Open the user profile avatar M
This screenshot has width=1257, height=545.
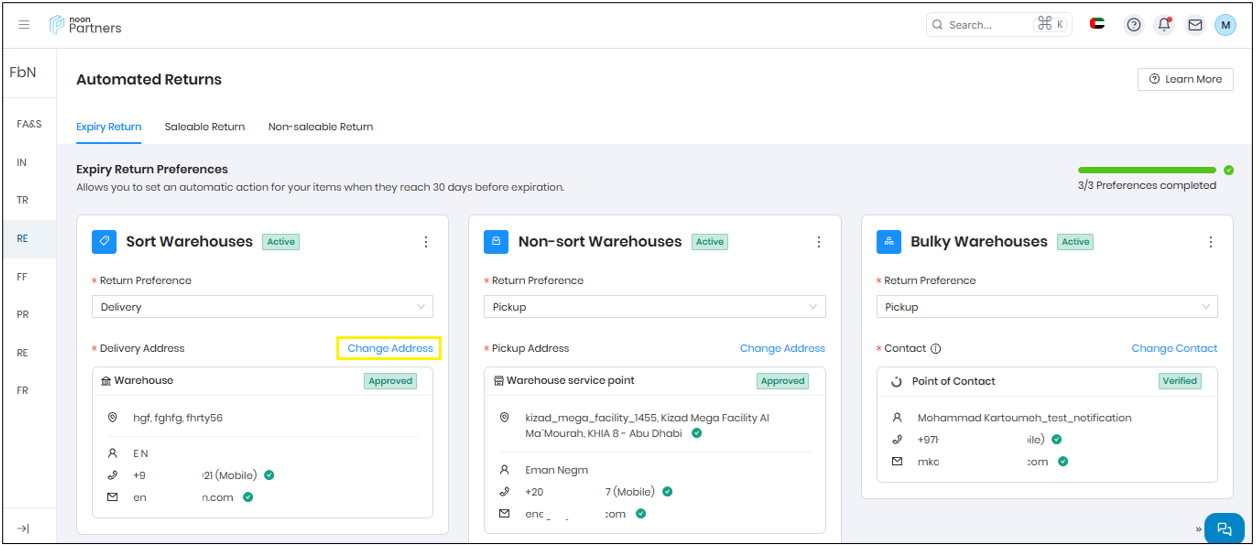1225,25
